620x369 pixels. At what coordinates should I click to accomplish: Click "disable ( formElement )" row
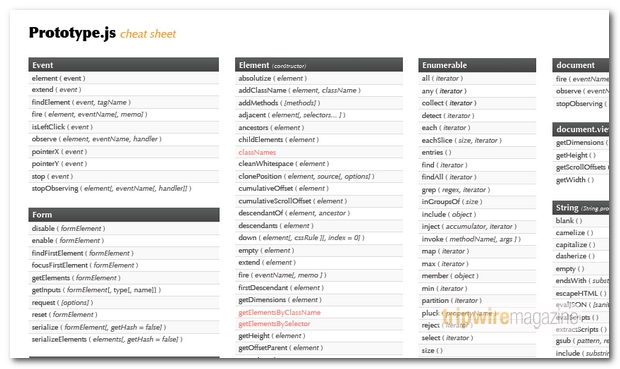pyautogui.click(x=124, y=228)
